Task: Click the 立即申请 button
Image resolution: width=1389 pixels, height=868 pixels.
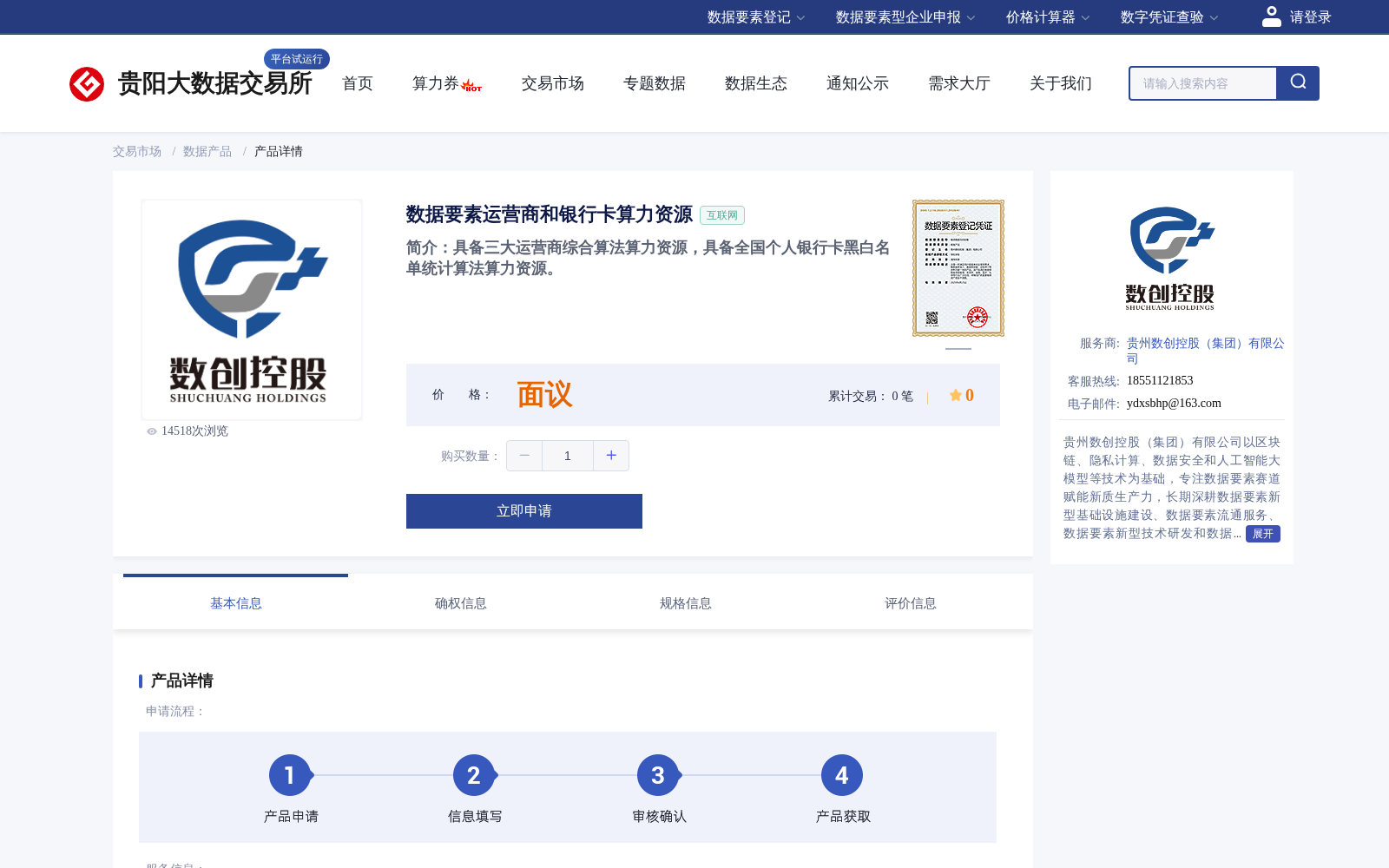Action: pos(524,511)
